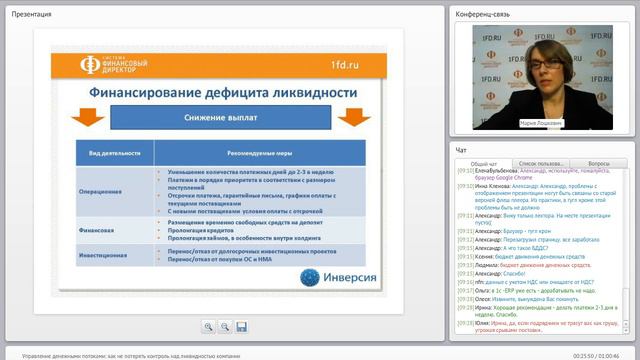Click Олеся's chat message
The image size is (640, 360).
(x=518, y=299)
